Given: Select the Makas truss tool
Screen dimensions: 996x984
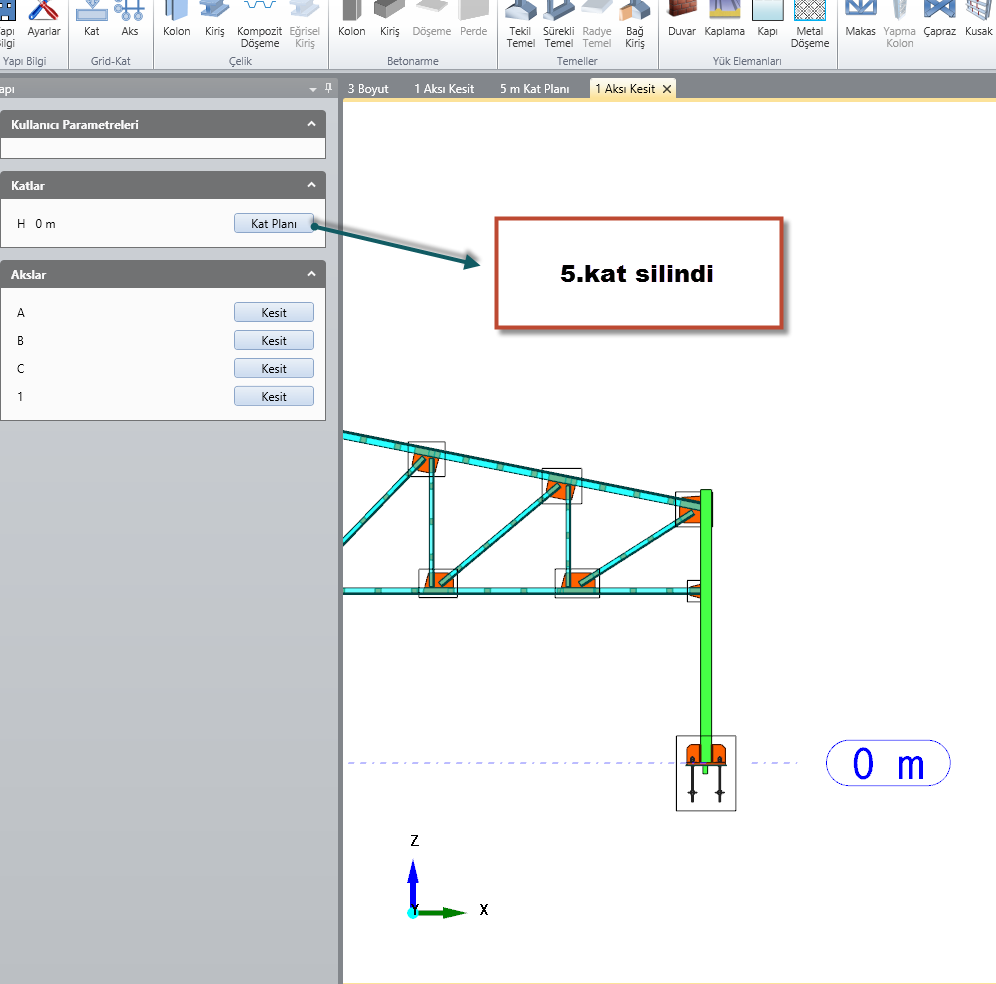Looking at the screenshot, I should (x=860, y=20).
